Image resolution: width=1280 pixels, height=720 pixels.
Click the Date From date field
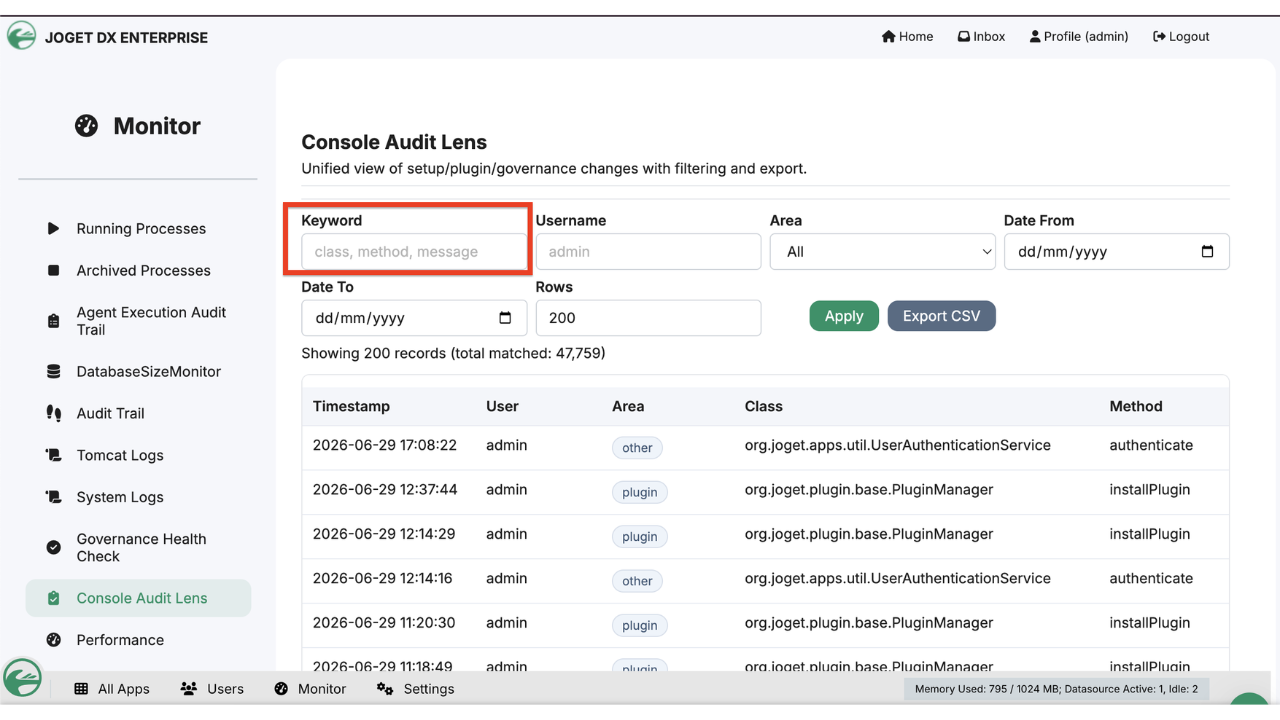[1117, 252]
